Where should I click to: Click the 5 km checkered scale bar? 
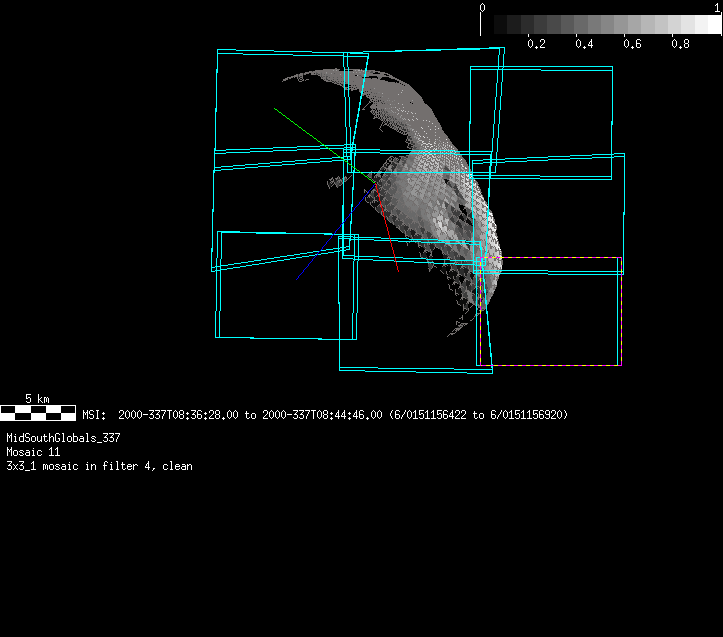(x=38, y=411)
